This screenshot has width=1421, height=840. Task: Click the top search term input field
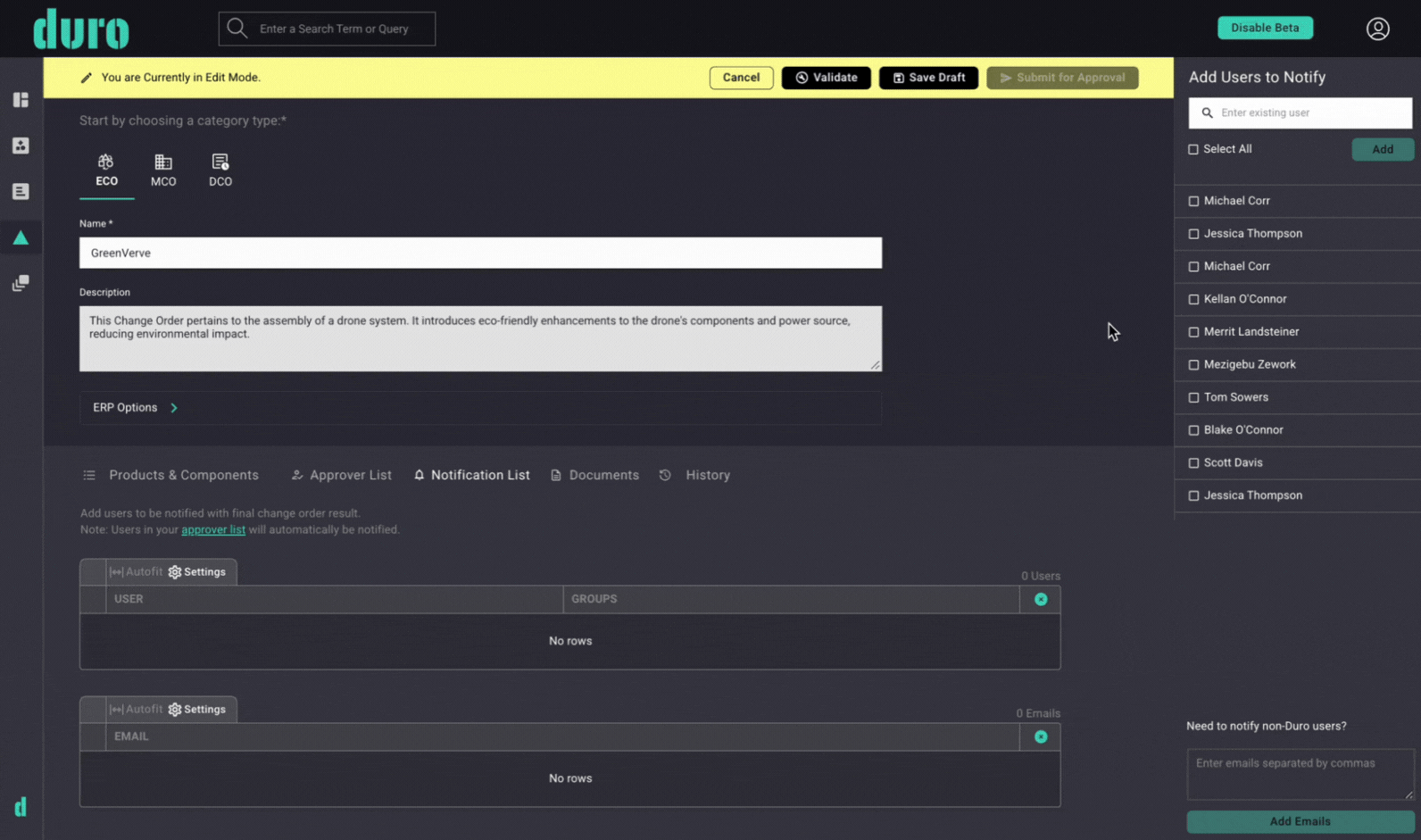click(327, 29)
